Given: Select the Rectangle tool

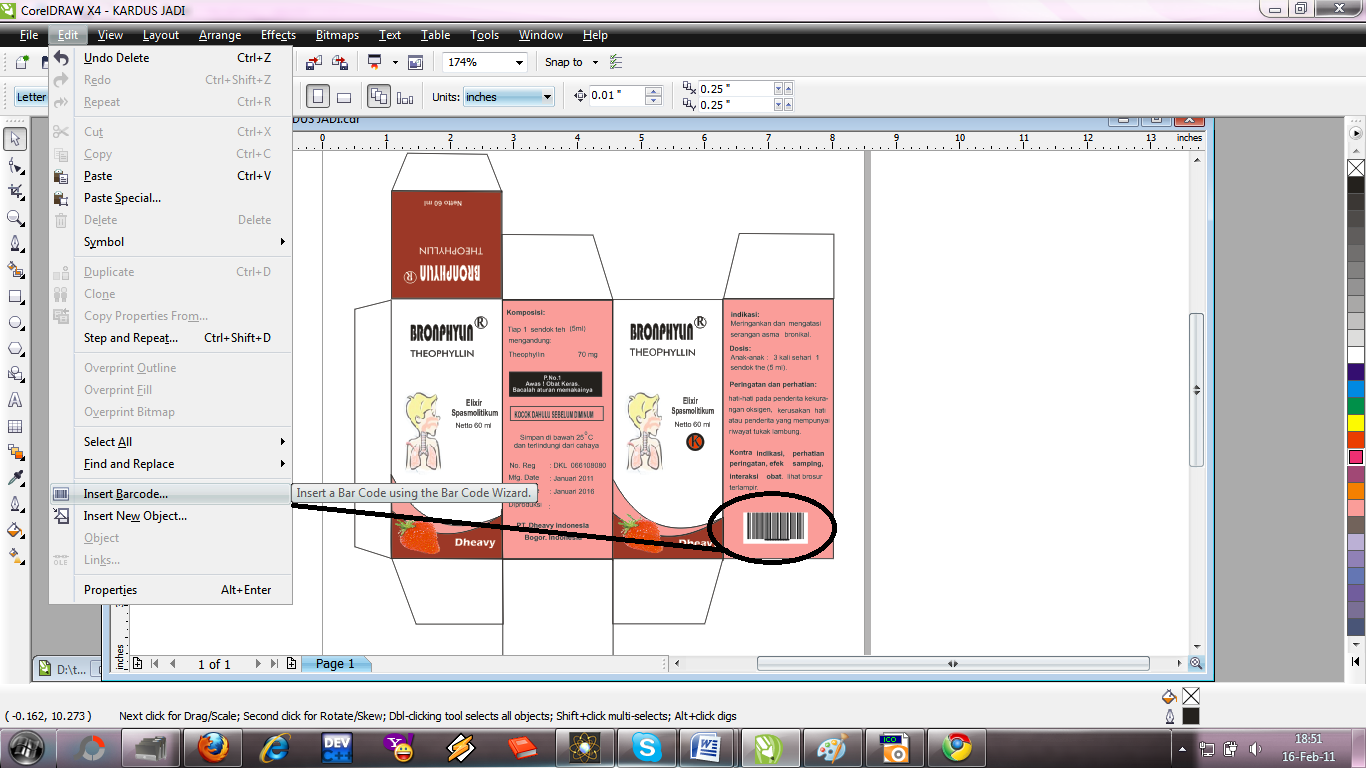Looking at the screenshot, I should 16,296.
